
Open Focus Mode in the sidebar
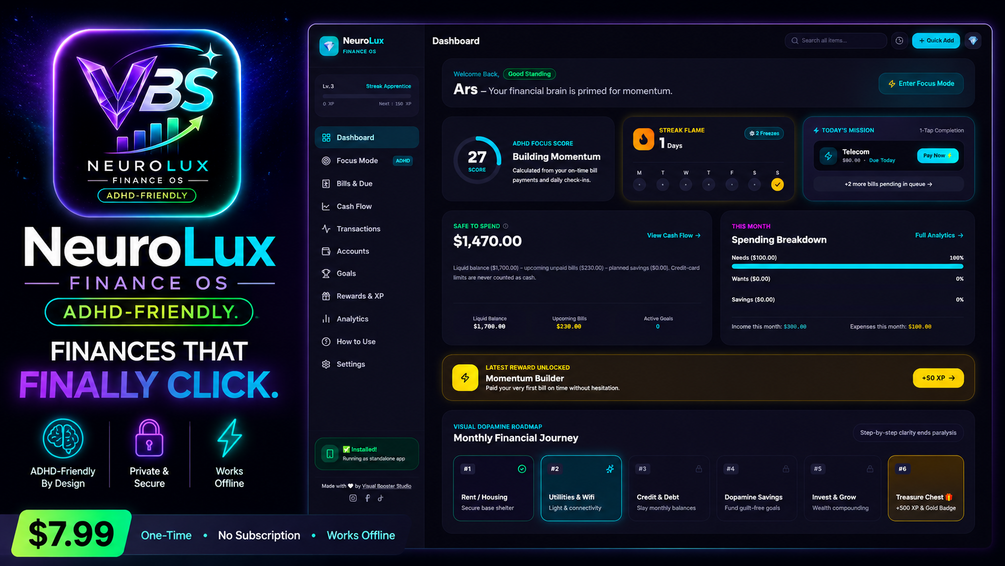click(367, 160)
